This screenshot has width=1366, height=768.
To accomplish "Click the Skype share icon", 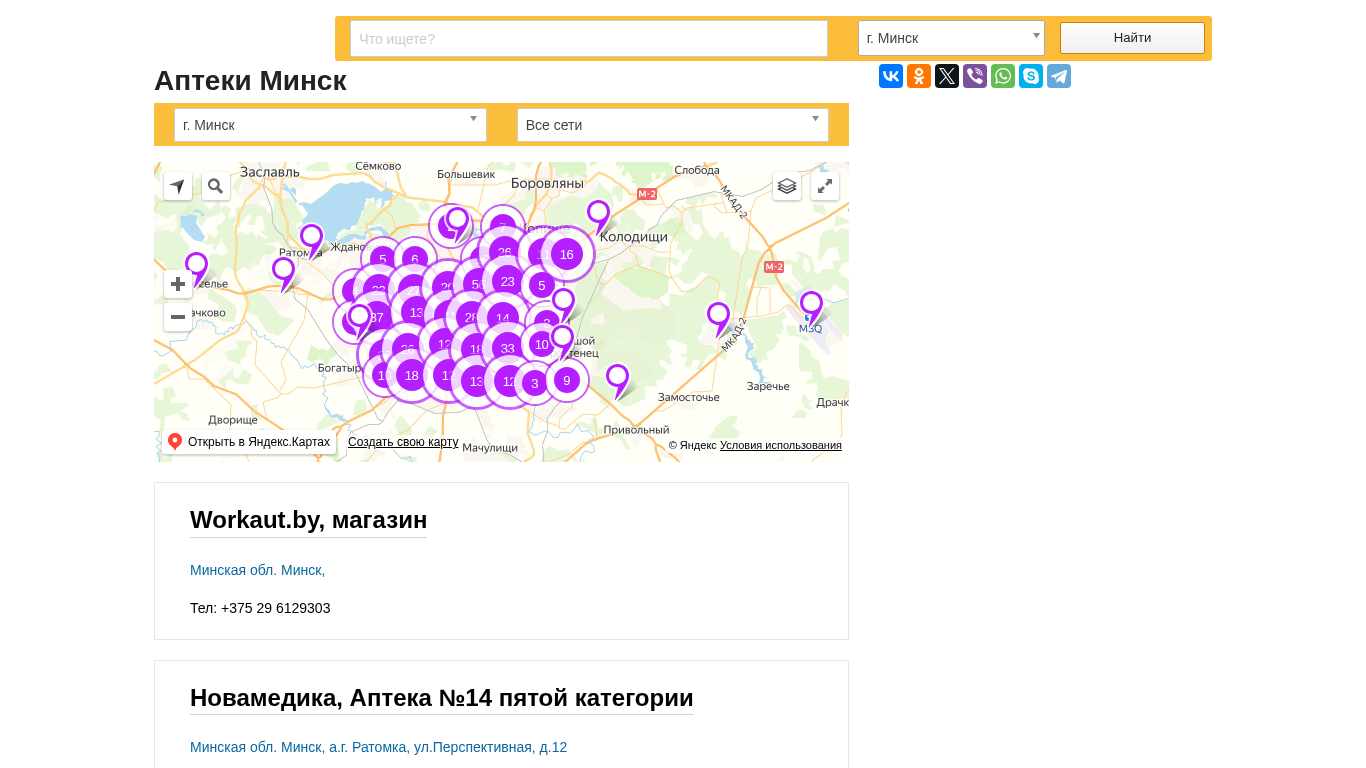I will click(1031, 76).
